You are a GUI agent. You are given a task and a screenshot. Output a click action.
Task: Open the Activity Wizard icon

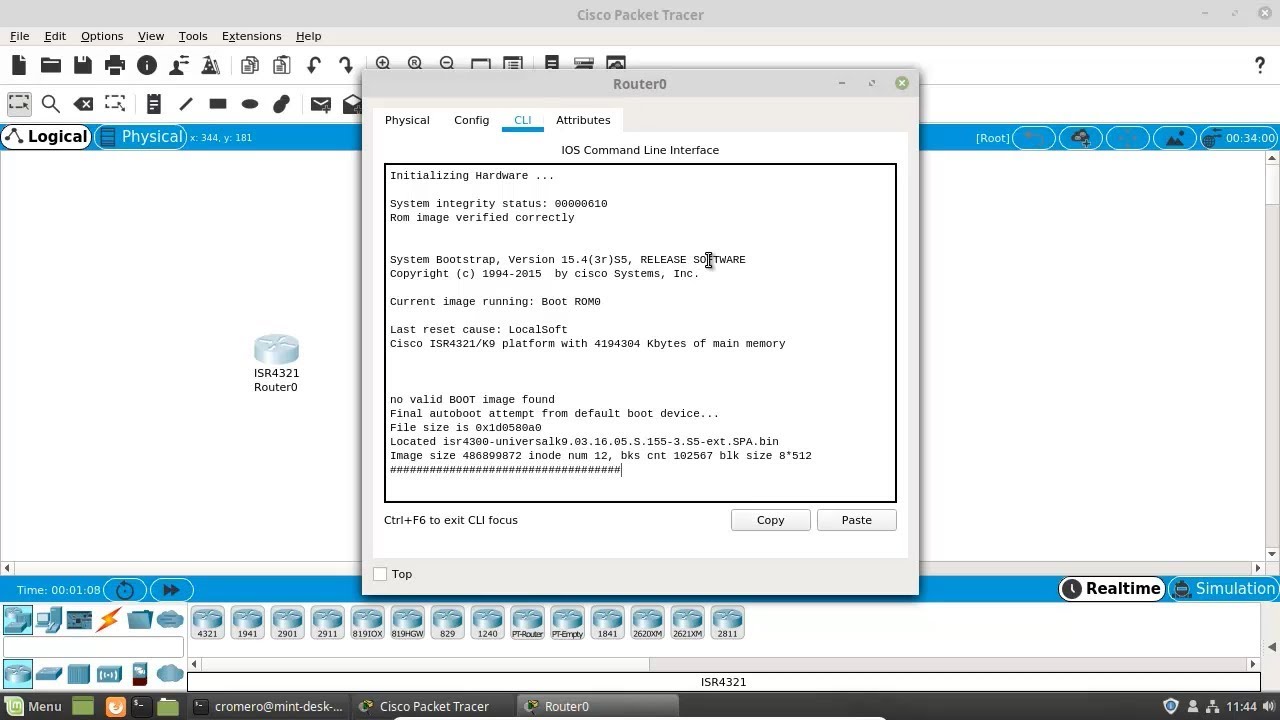(x=179, y=66)
